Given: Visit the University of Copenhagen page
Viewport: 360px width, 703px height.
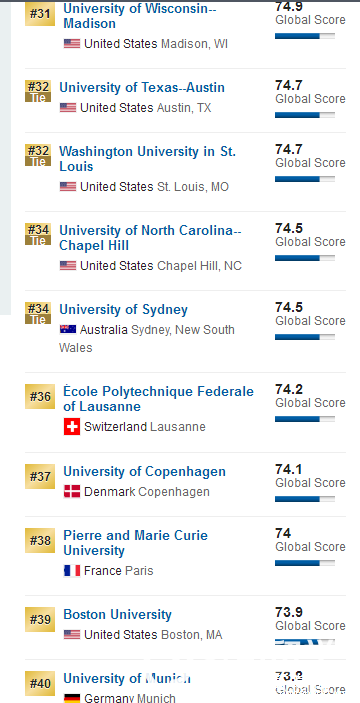Looking at the screenshot, I should [x=144, y=471].
